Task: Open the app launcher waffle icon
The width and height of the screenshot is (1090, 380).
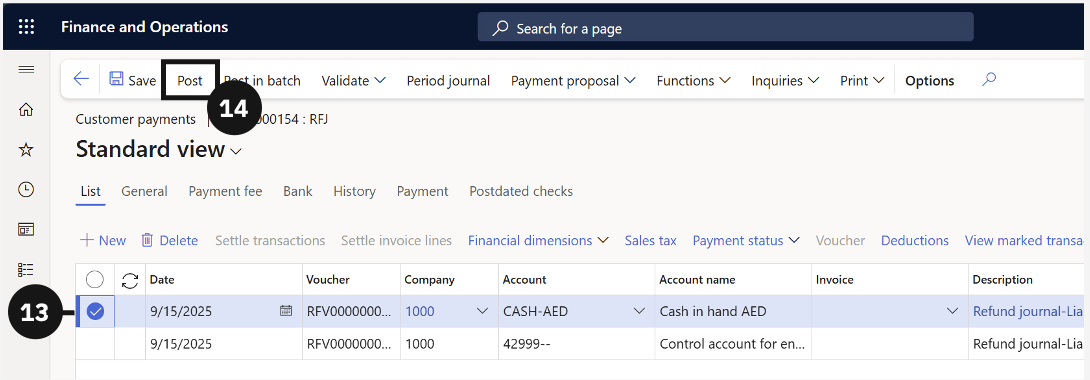Action: click(x=26, y=27)
